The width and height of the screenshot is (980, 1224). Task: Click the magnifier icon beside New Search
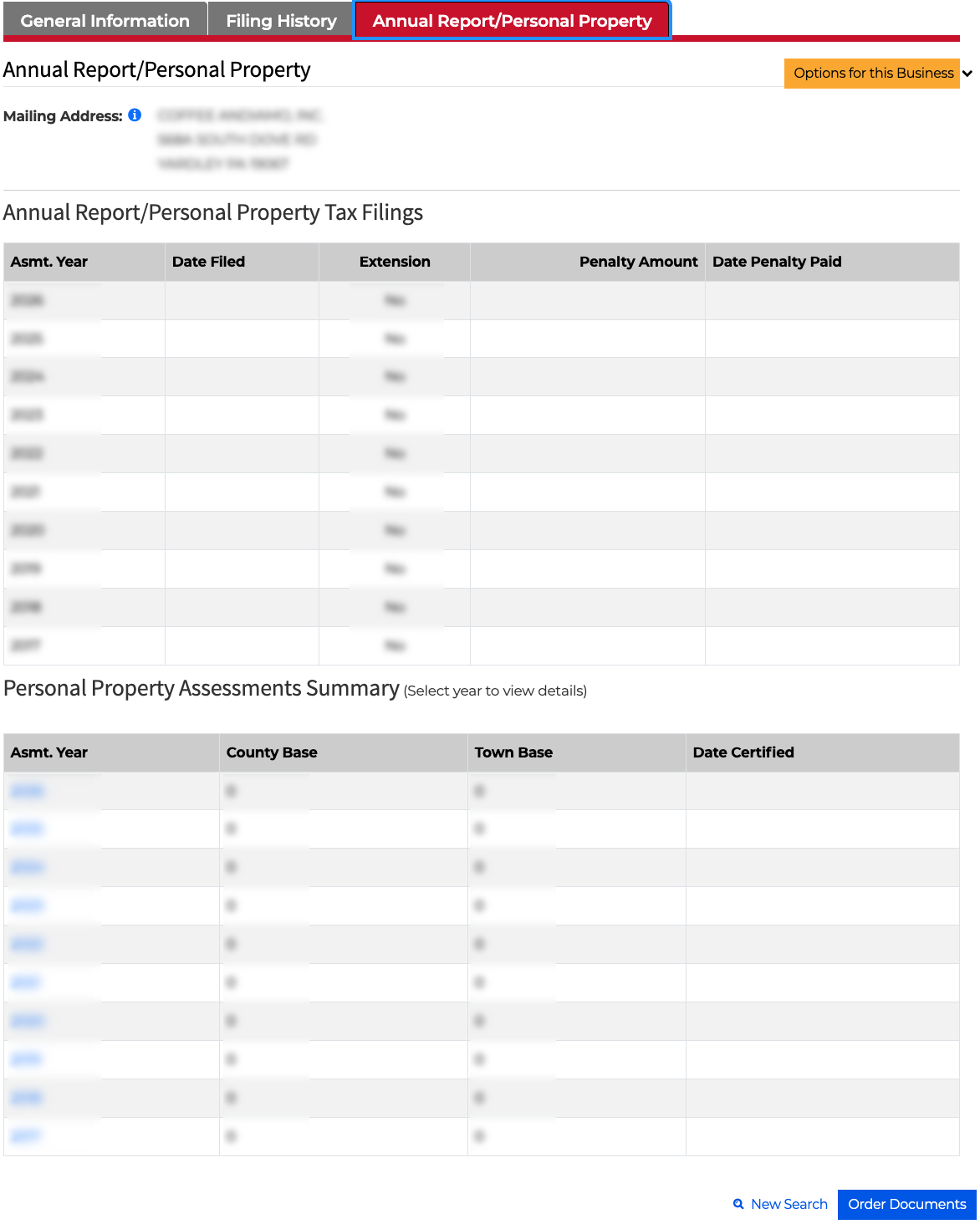[738, 1204]
